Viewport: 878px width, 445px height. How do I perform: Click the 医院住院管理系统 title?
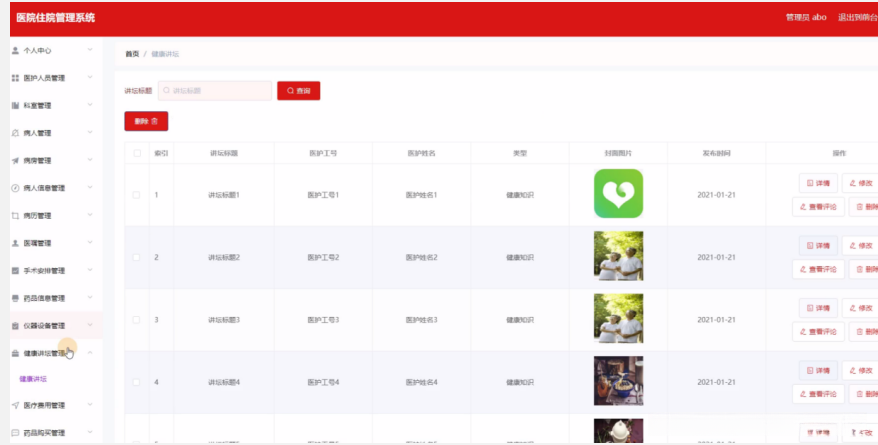click(x=55, y=18)
